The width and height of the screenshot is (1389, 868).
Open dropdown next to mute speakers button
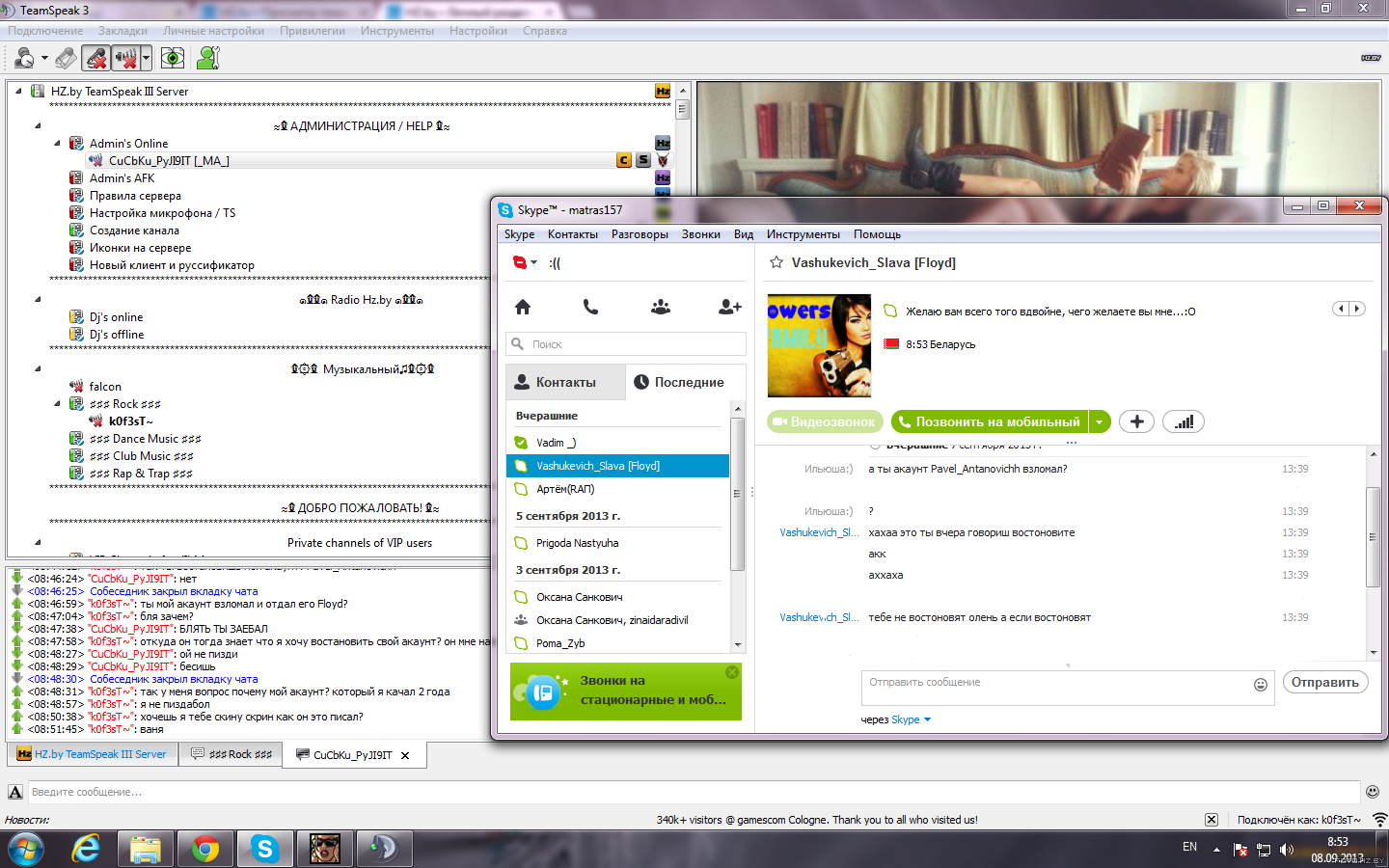click(x=146, y=59)
